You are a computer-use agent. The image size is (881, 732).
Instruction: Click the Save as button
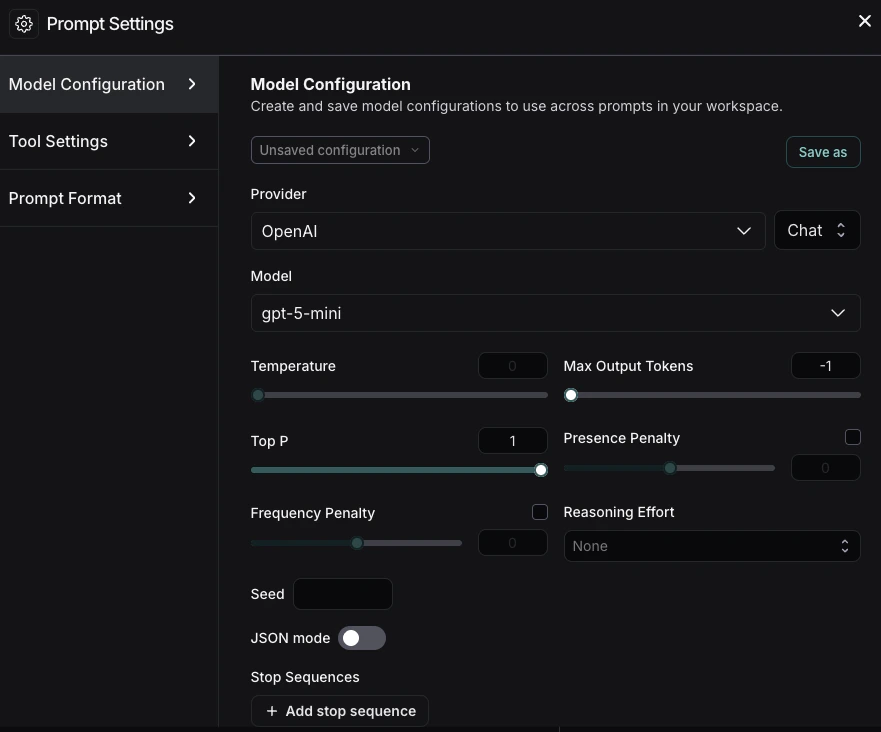pyautogui.click(x=823, y=152)
